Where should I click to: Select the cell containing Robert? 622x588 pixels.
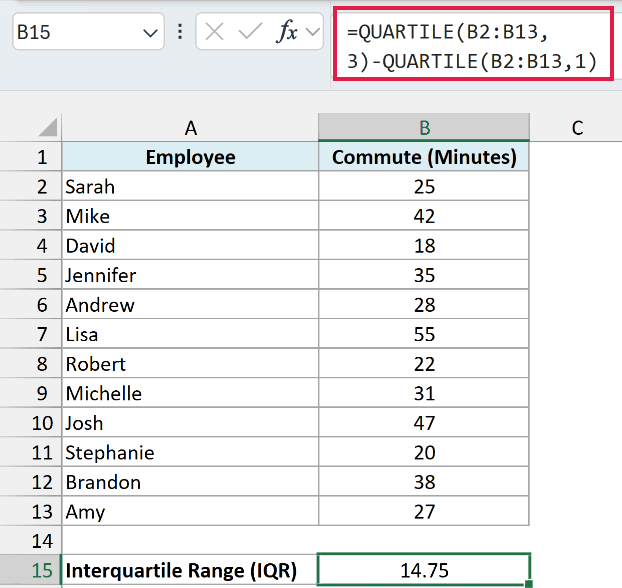(x=190, y=363)
